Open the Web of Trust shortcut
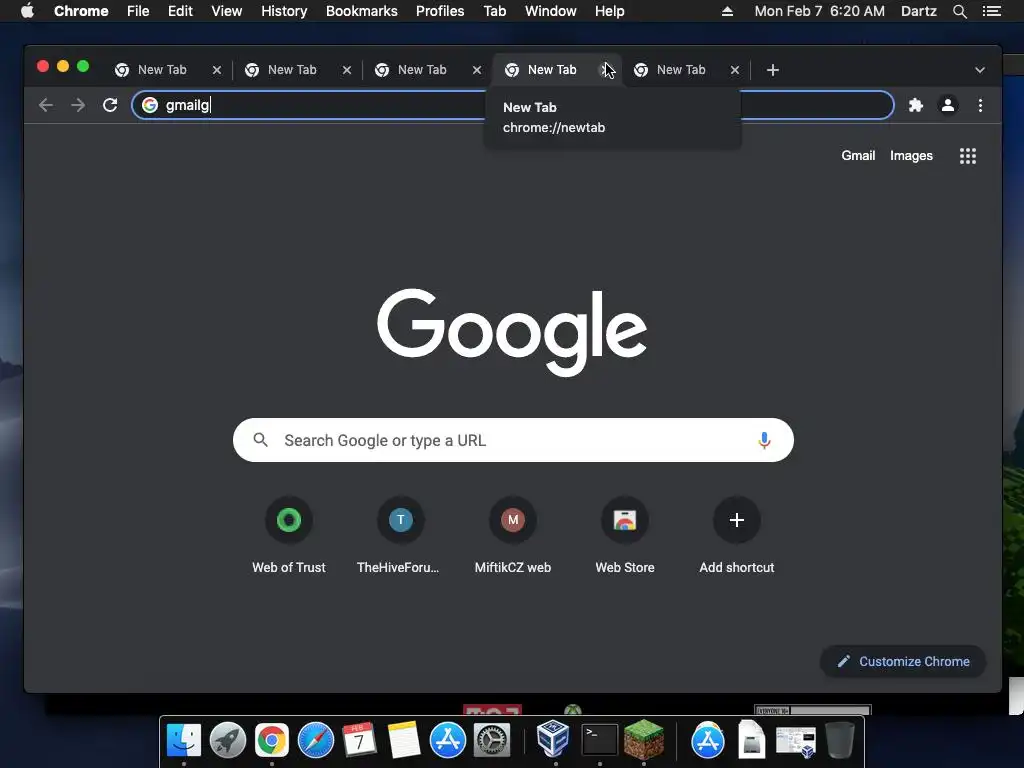 (289, 535)
